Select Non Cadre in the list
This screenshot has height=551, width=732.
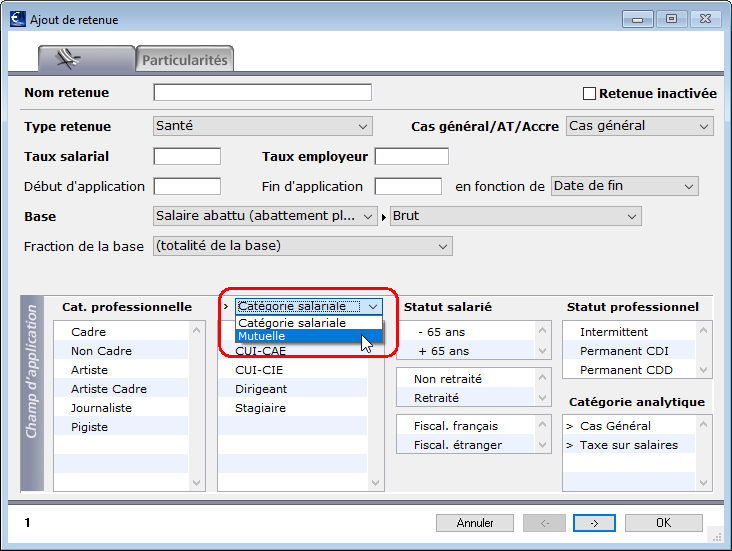coord(121,351)
